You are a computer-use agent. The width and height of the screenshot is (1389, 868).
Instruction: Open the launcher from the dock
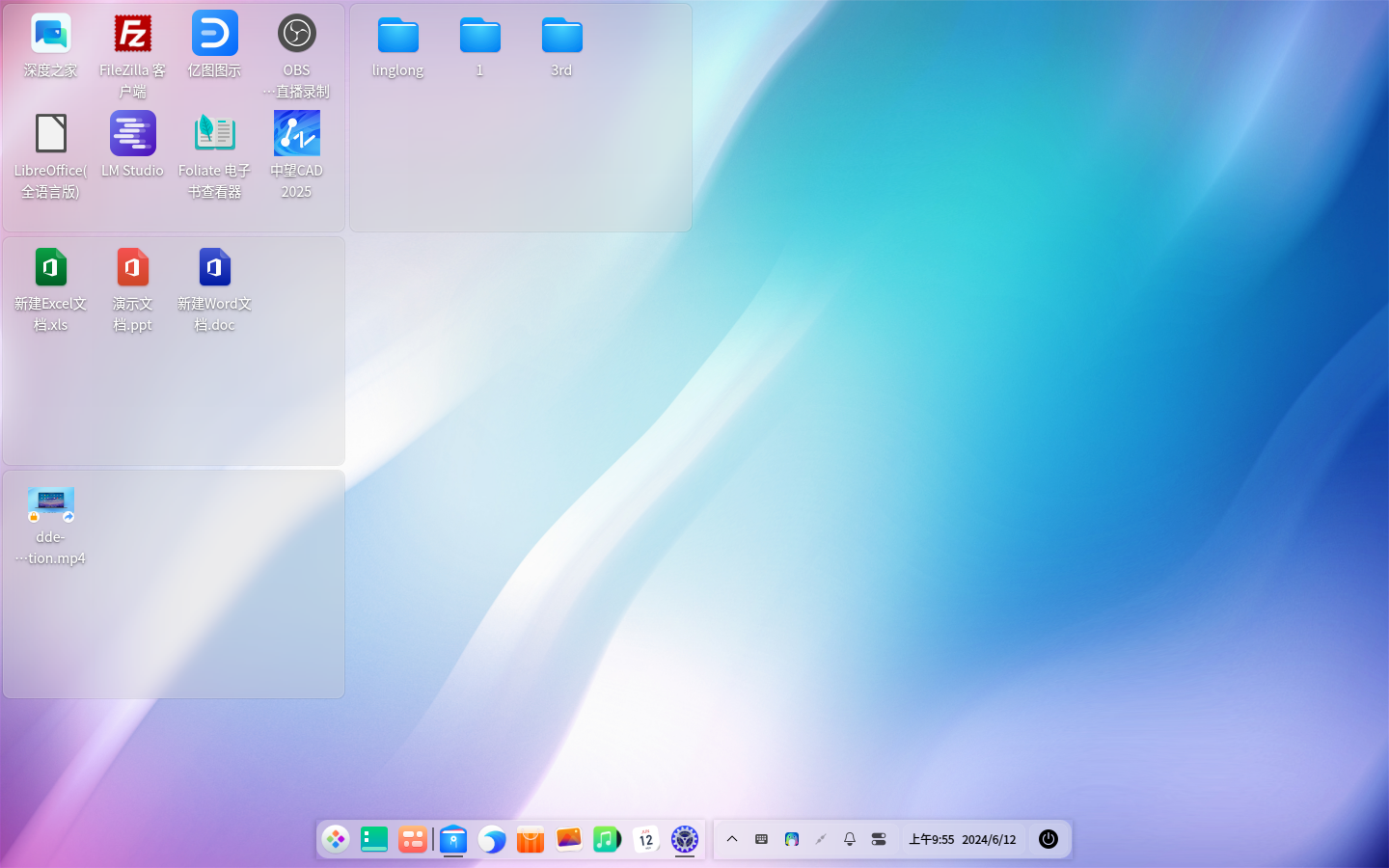[336, 839]
